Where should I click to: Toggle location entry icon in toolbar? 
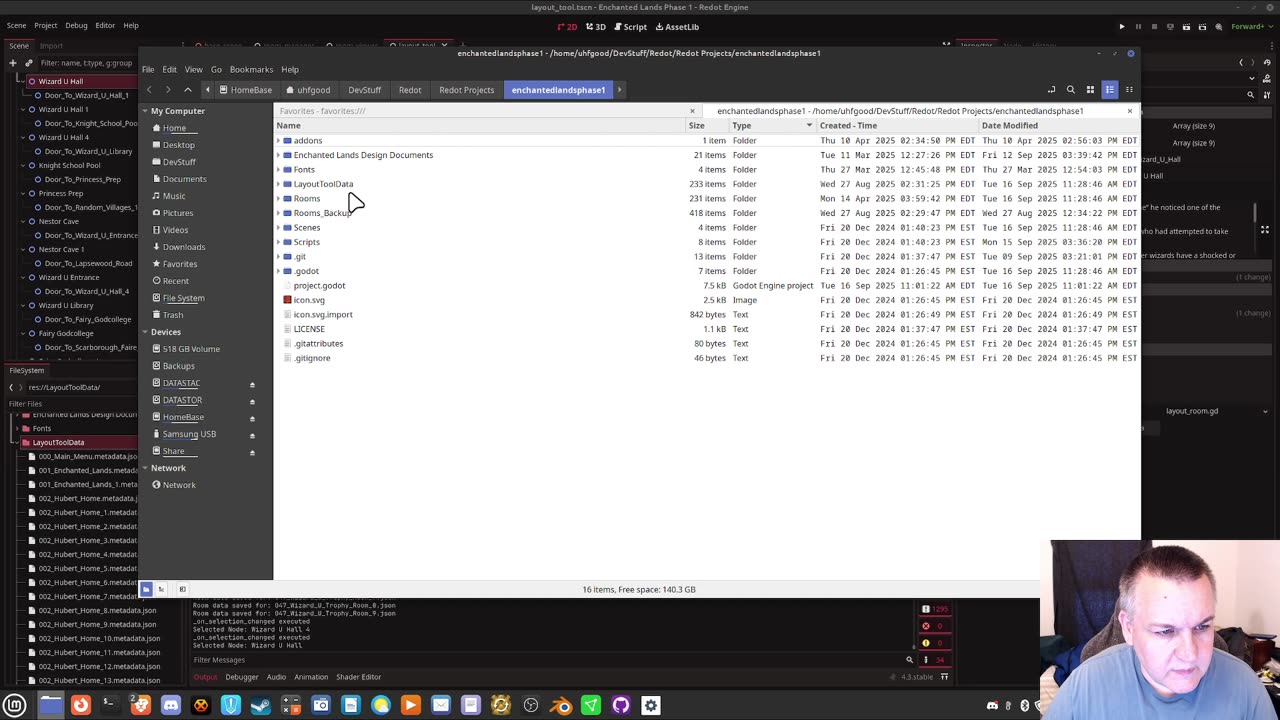[x=1051, y=90]
